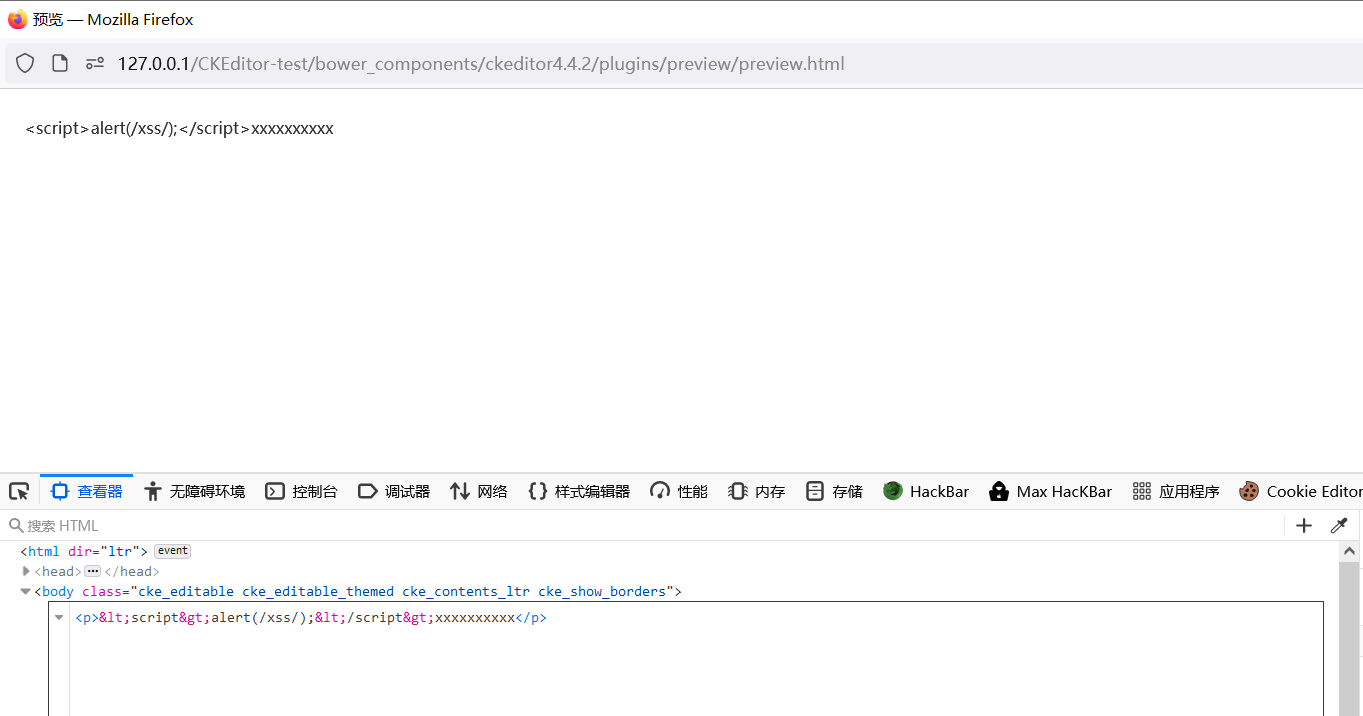Click the 搜索 HTML search field
1363x716 pixels.
point(640,525)
